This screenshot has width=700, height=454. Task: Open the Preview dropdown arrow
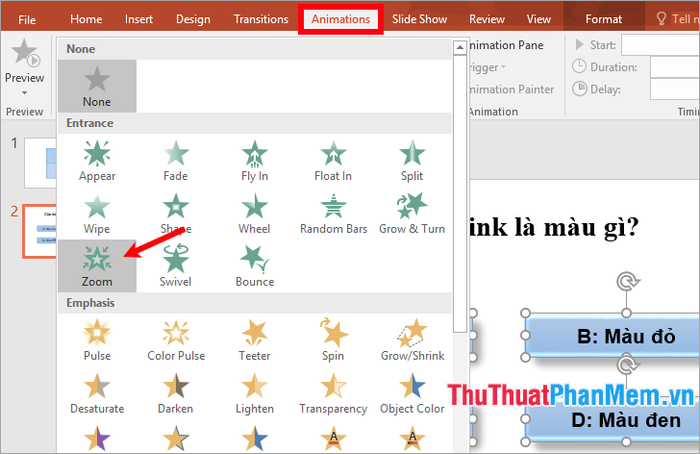pyautogui.click(x=24, y=92)
